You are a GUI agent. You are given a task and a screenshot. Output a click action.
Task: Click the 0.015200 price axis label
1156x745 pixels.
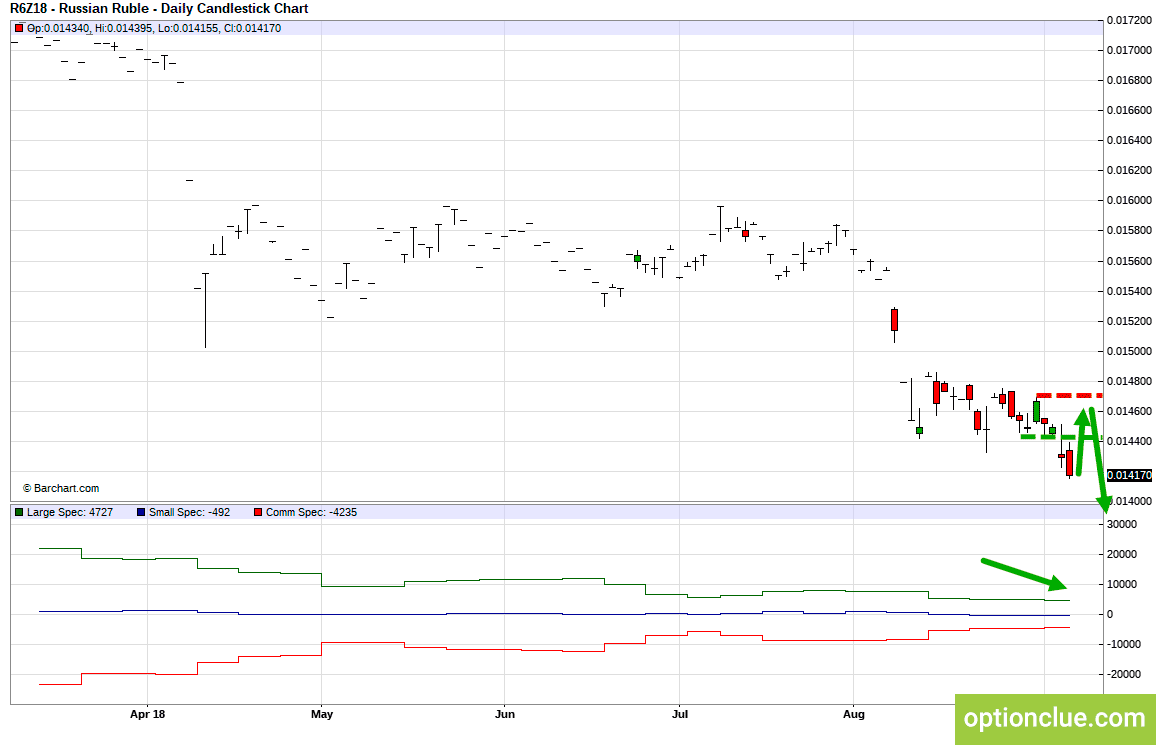(x=1129, y=321)
